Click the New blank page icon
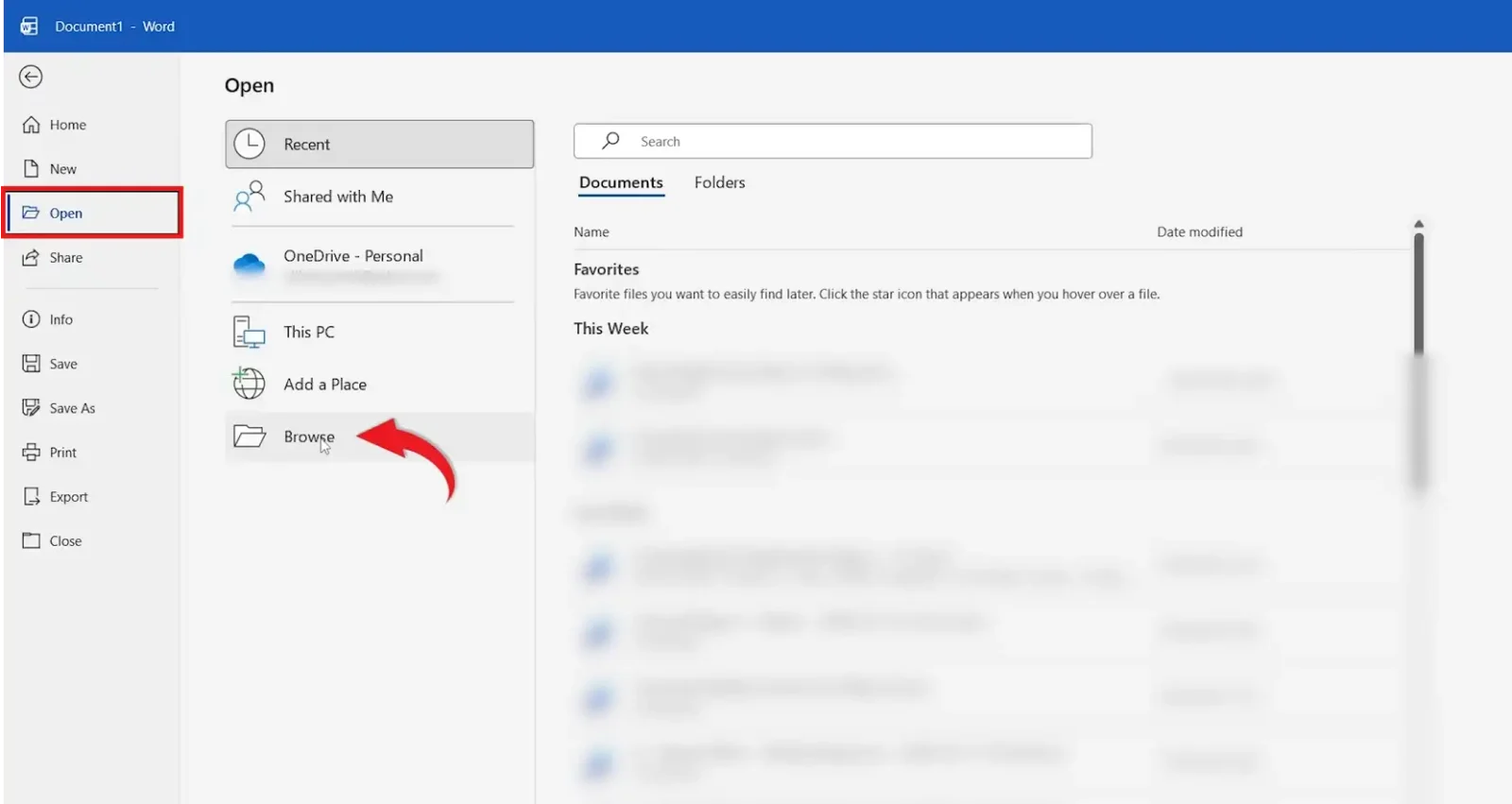 point(31,168)
